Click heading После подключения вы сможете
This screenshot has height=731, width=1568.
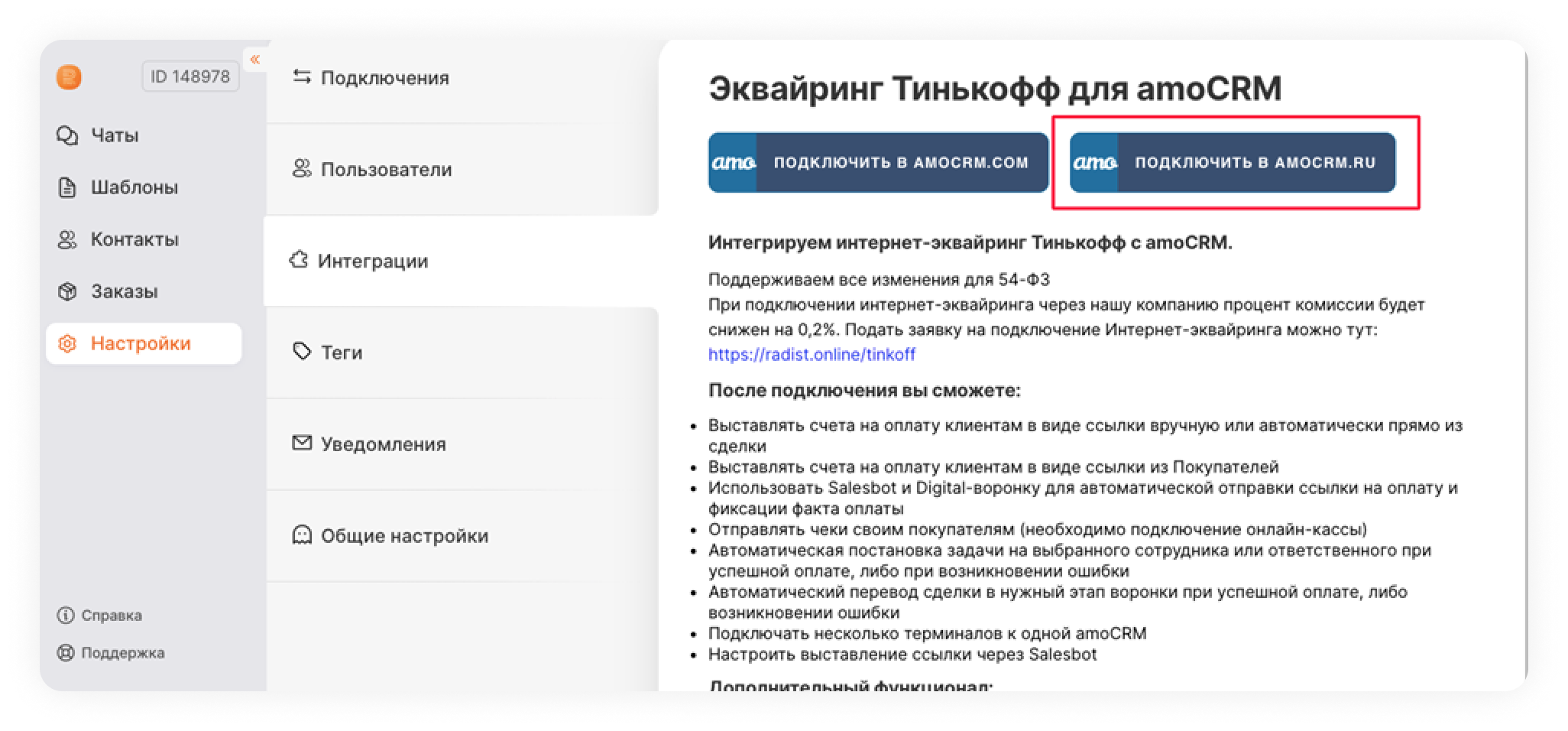point(864,391)
